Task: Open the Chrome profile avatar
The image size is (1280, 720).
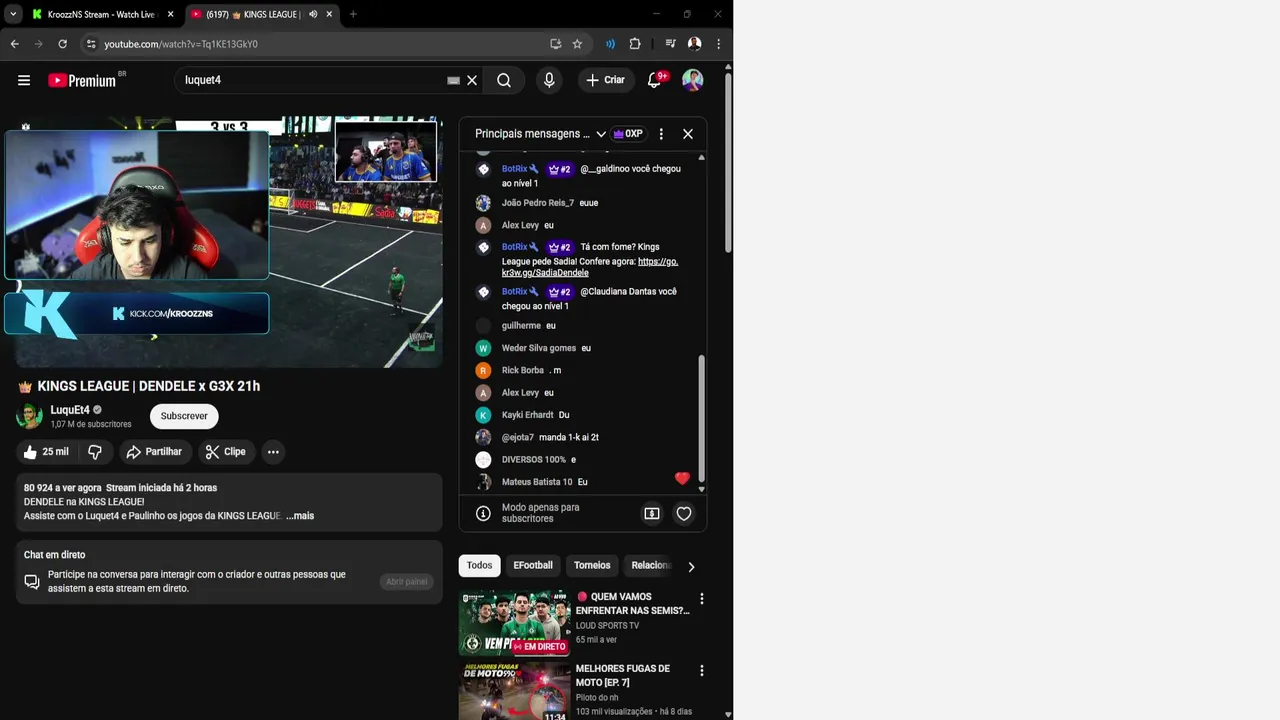Action: [x=694, y=44]
